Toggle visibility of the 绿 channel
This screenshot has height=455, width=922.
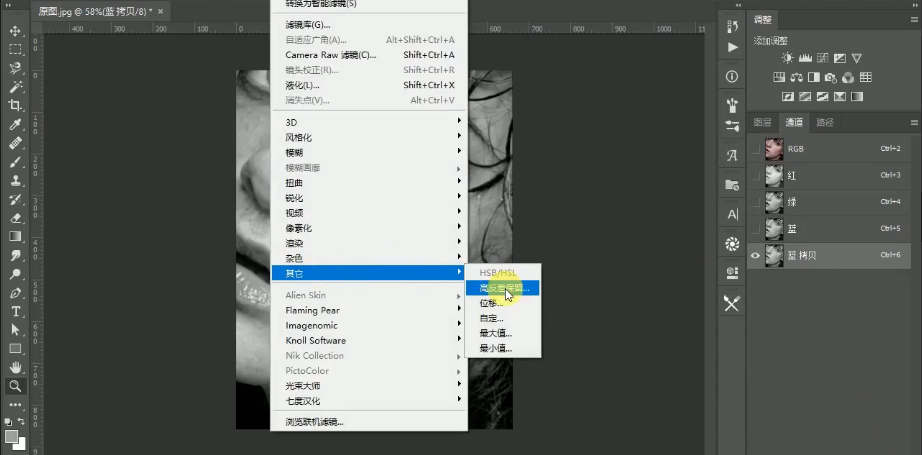tap(756, 202)
